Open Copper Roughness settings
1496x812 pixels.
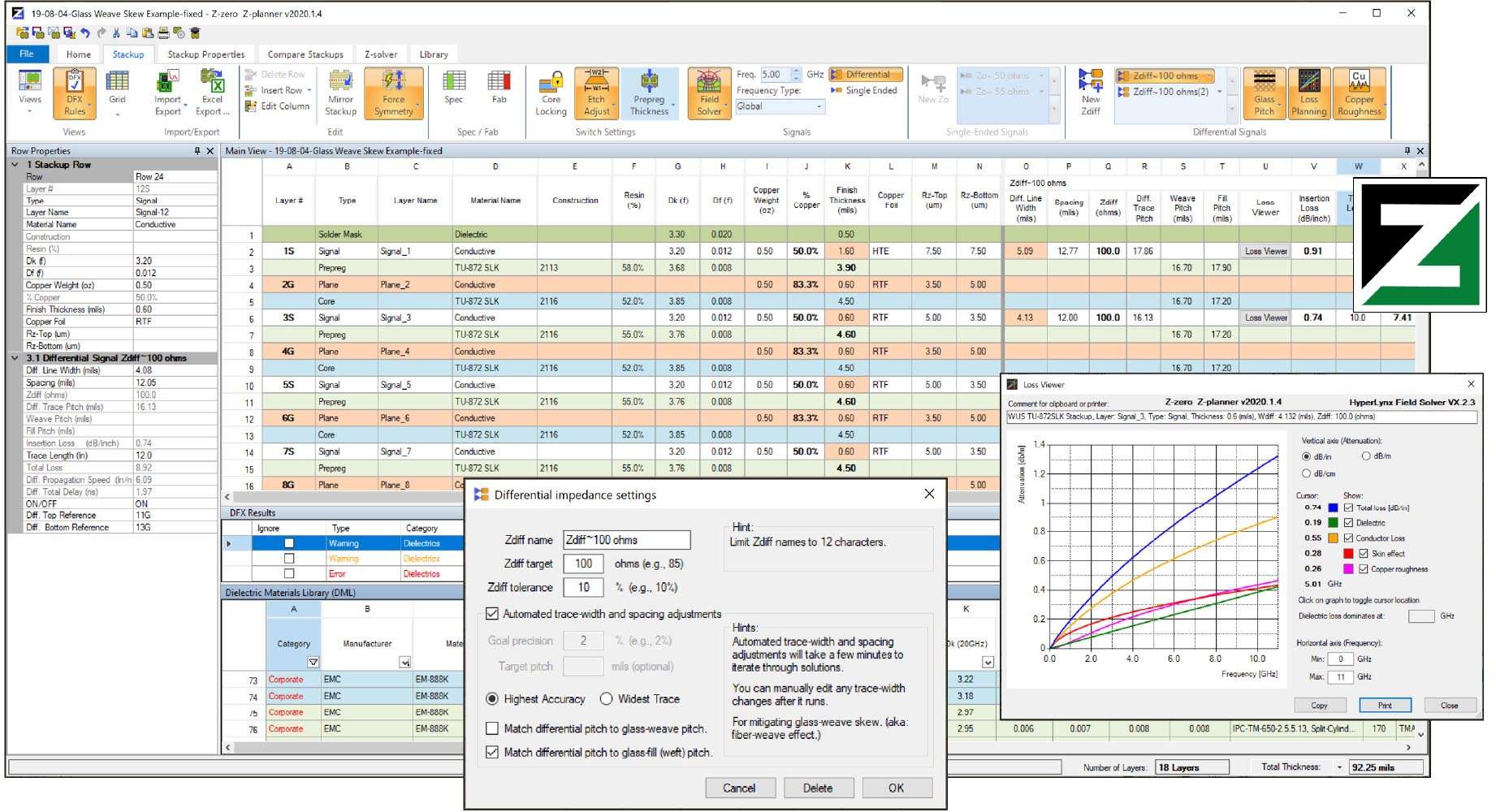(1359, 93)
